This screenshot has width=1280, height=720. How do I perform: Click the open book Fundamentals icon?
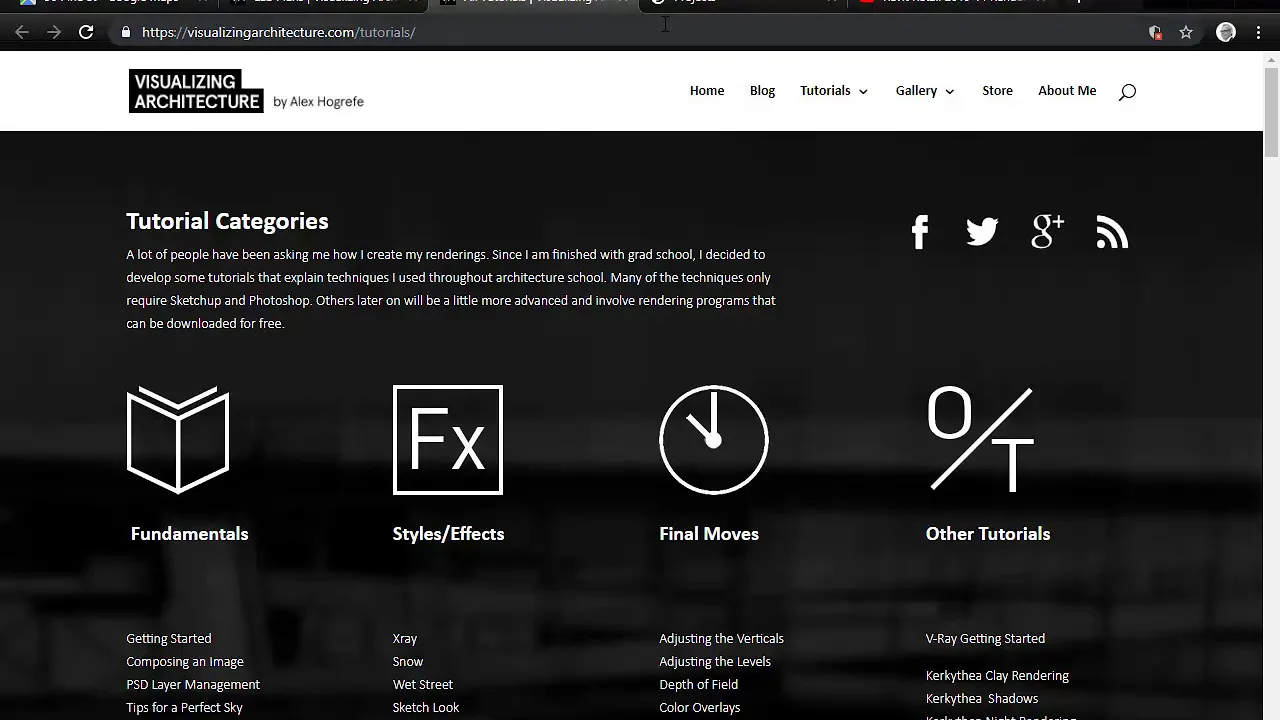point(178,440)
